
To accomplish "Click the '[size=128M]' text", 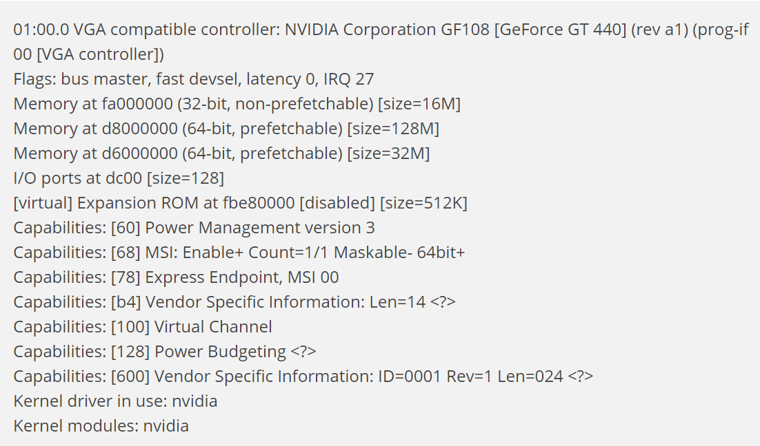I will [x=393, y=128].
